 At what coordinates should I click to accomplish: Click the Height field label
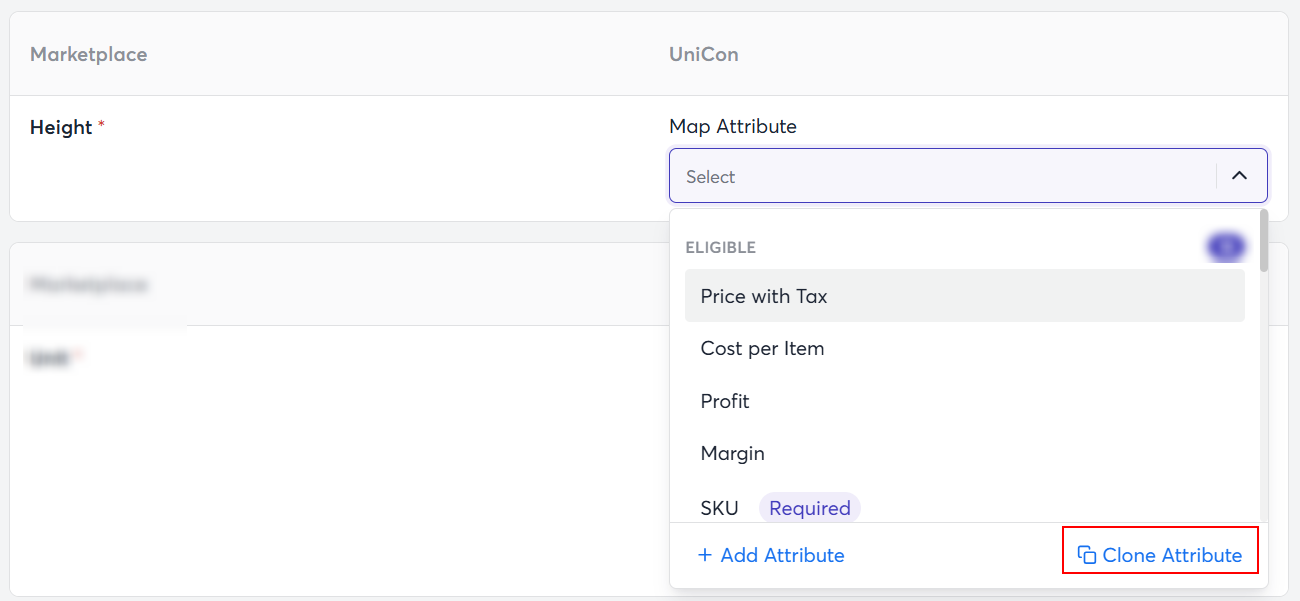pyautogui.click(x=61, y=128)
